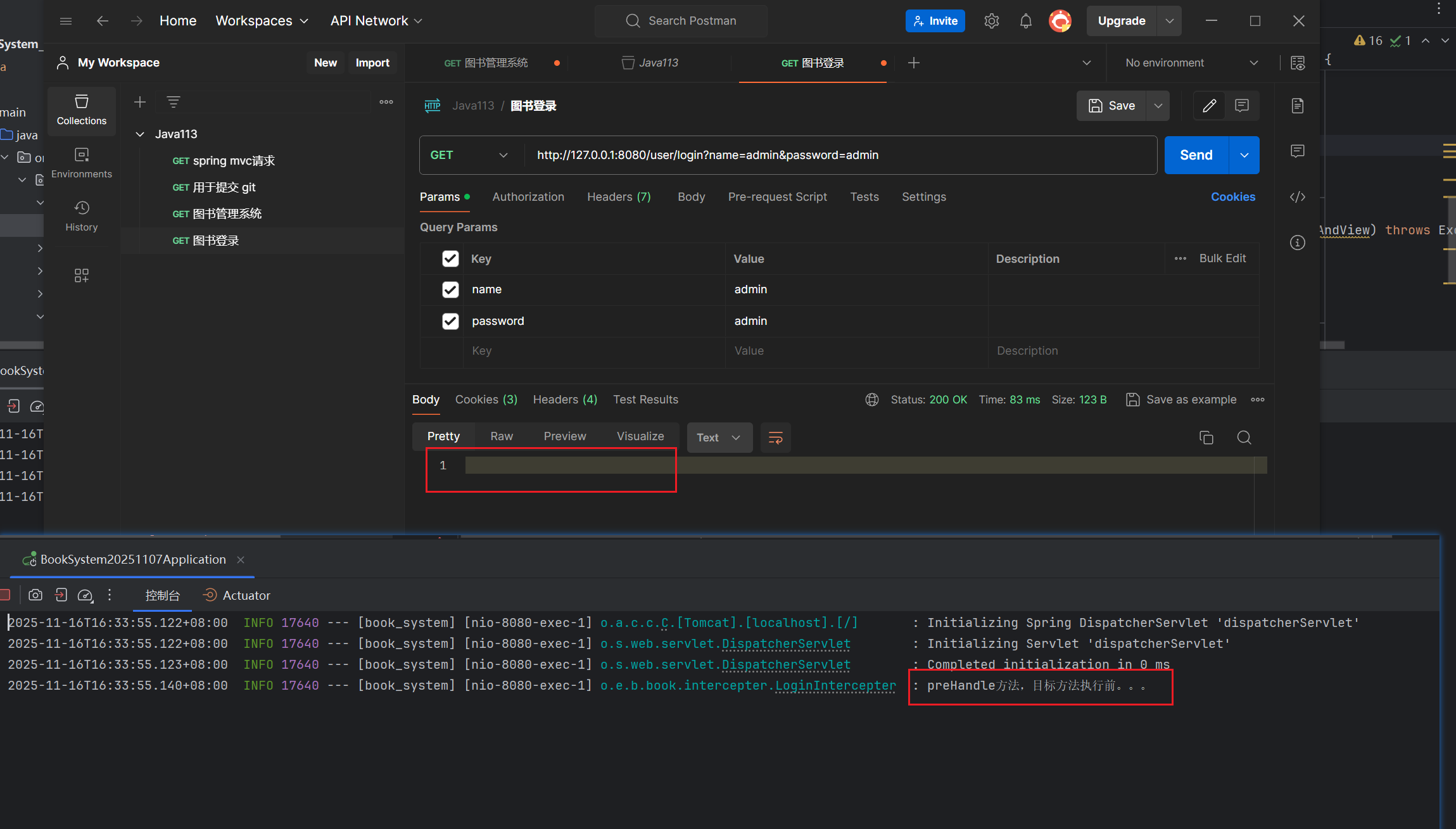Click the Cookies link
The image size is (1456, 829).
tap(1232, 197)
